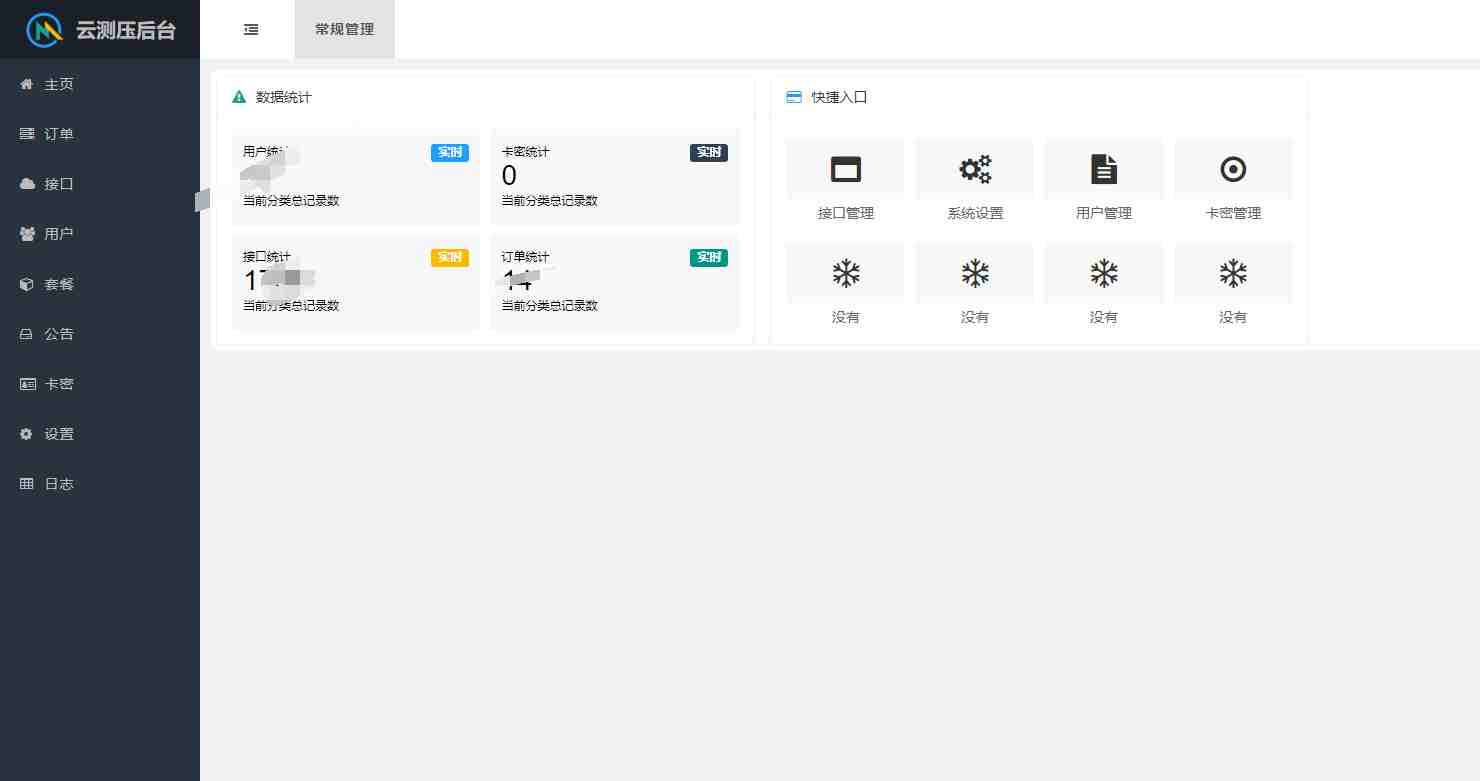Click the 卡密管理 shortcut label
1480x781 pixels.
point(1233,213)
